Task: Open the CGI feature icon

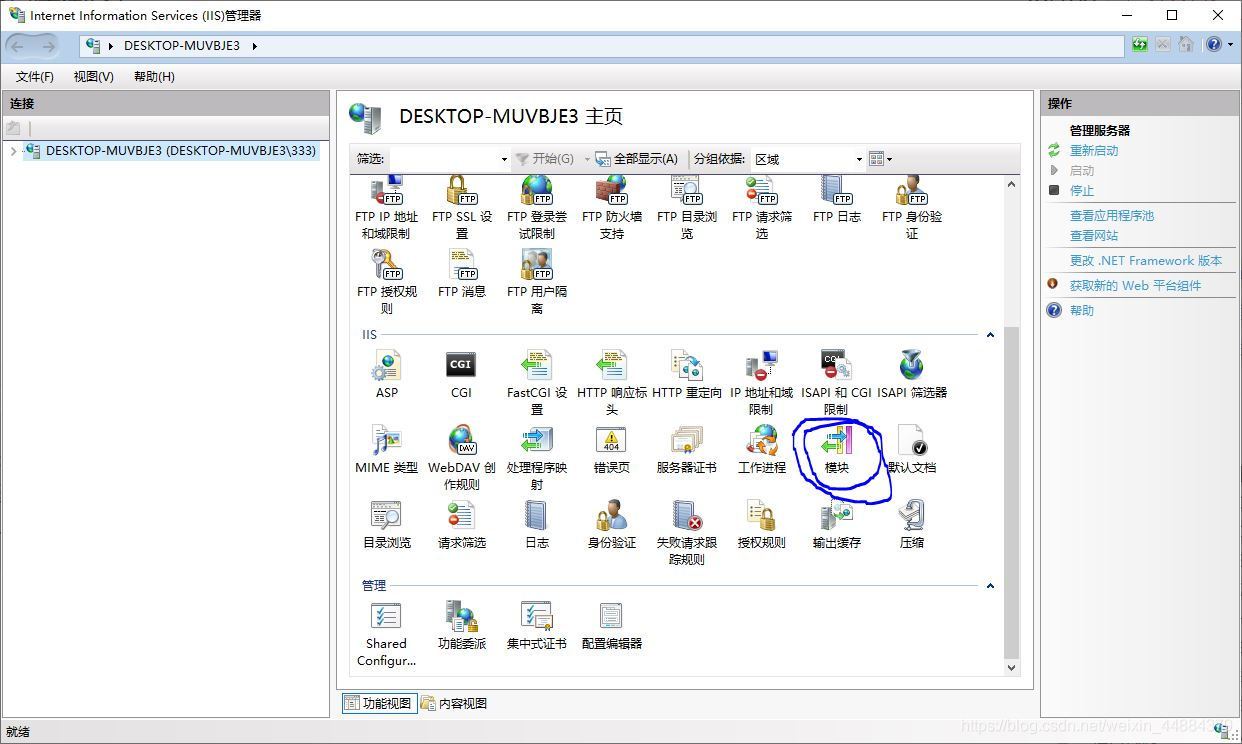Action: [461, 374]
